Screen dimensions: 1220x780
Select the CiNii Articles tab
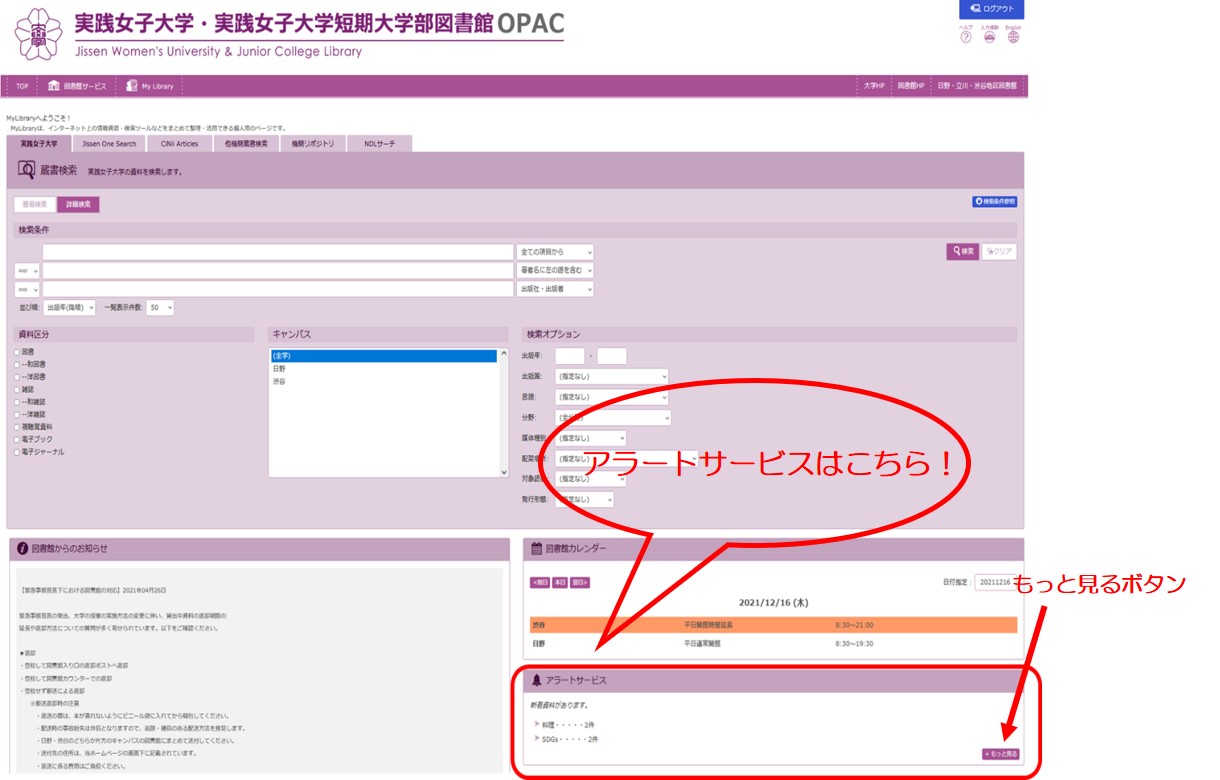pyautogui.click(x=180, y=144)
